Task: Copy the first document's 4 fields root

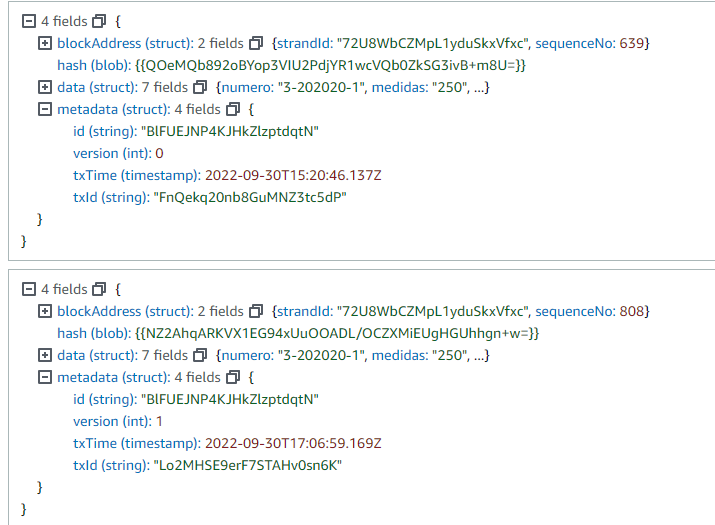Action: [98, 21]
